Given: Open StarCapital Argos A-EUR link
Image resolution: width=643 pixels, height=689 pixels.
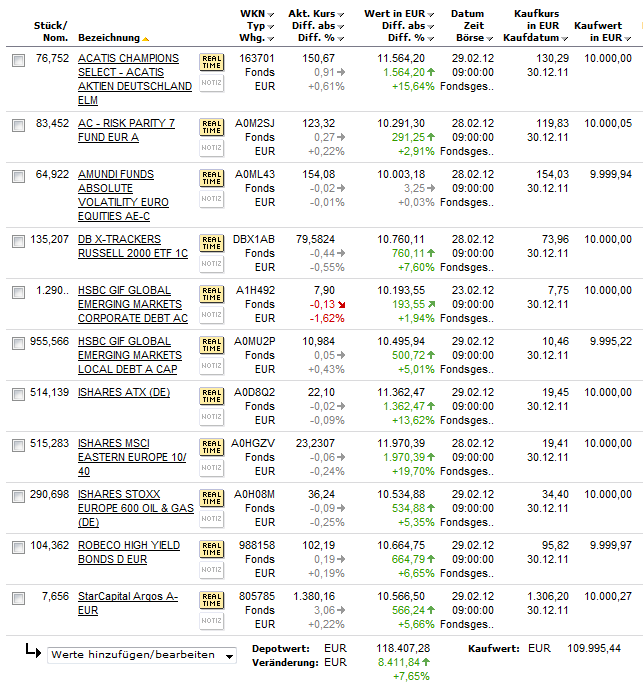Looking at the screenshot, I should (x=128, y=603).
